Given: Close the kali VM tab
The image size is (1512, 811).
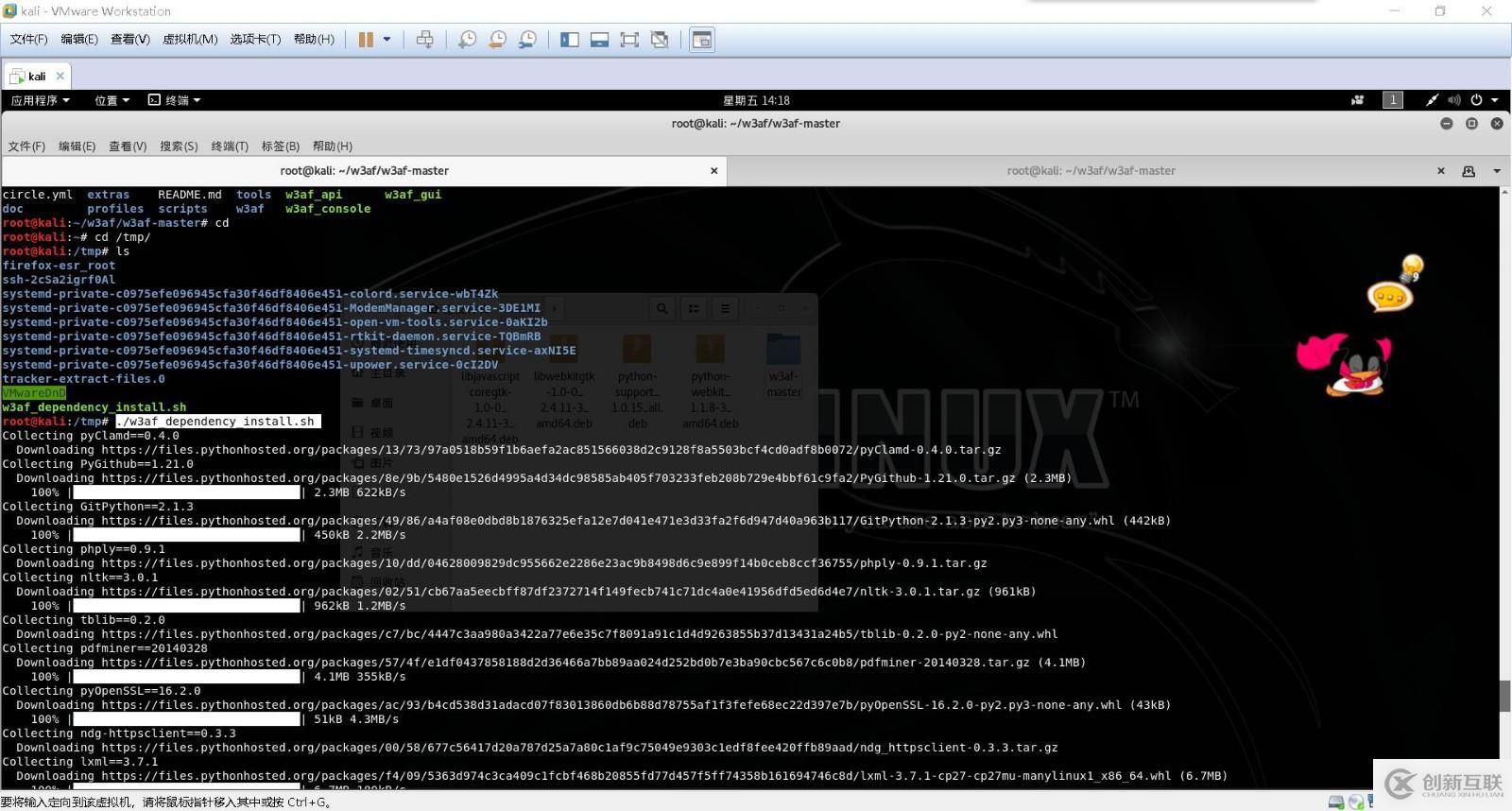Looking at the screenshot, I should tap(60, 76).
